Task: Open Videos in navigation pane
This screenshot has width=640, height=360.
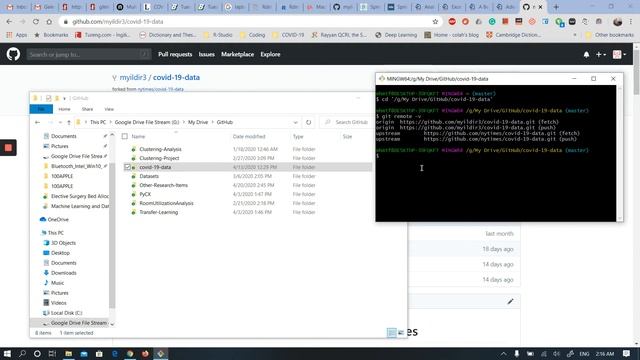Action: (x=59, y=303)
